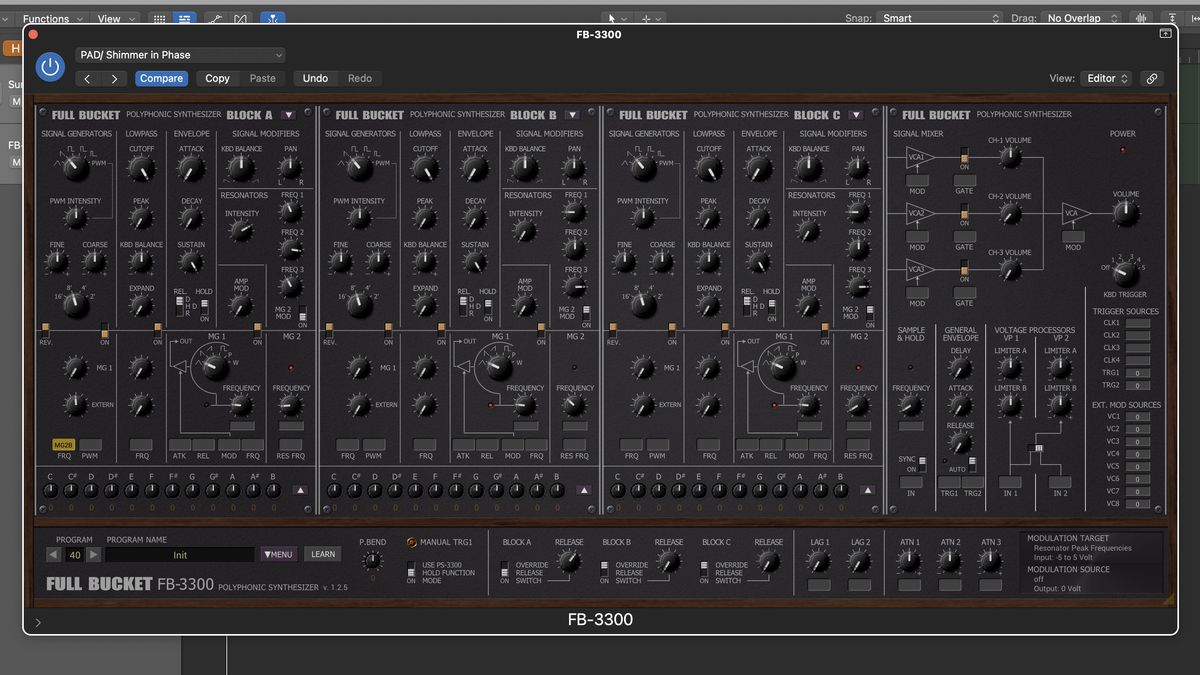Click the KBD TRIGGER rotary selector
Image resolution: width=1200 pixels, height=675 pixels.
point(1124,272)
